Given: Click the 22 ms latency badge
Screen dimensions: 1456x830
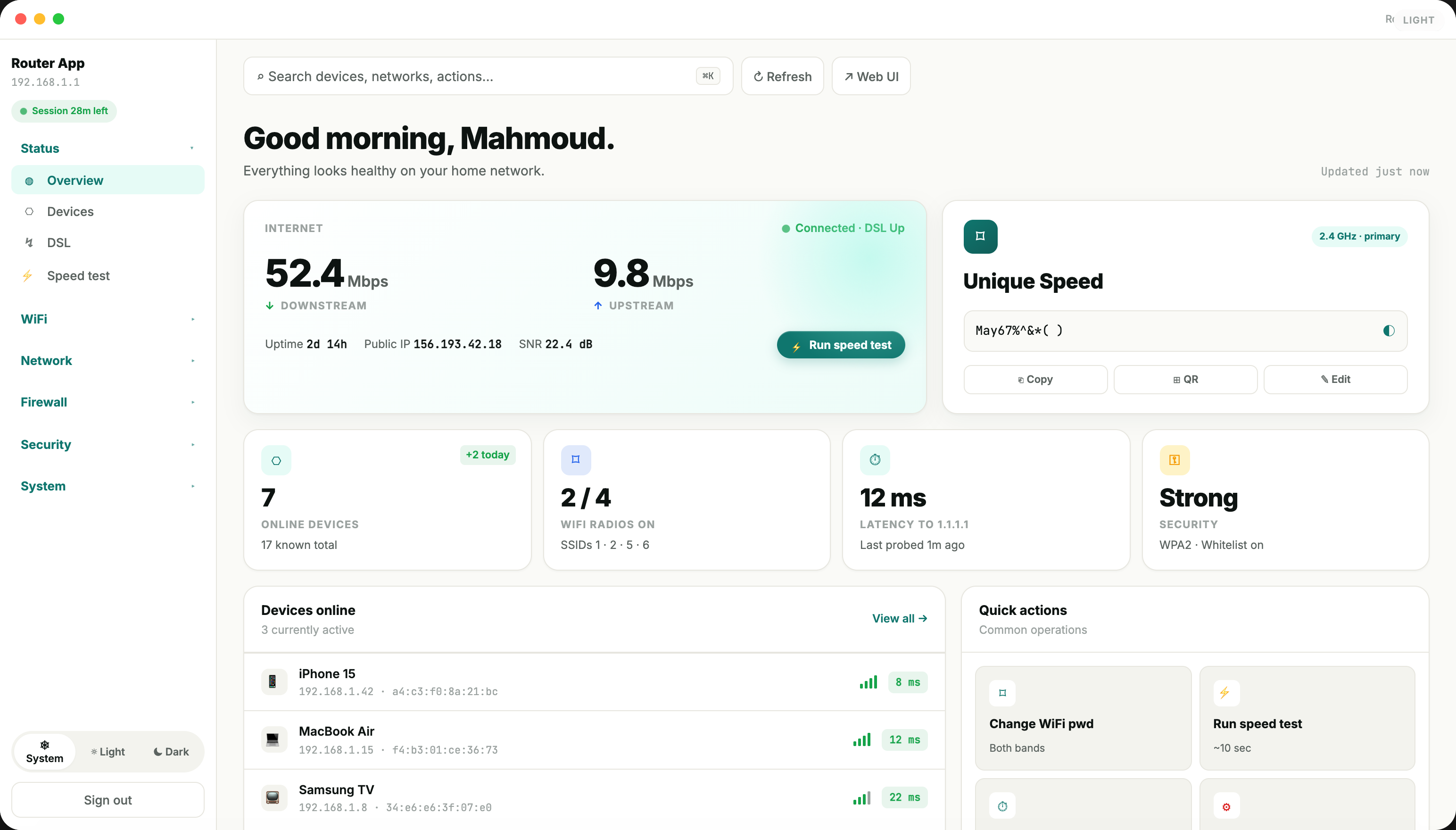Looking at the screenshot, I should click(904, 797).
